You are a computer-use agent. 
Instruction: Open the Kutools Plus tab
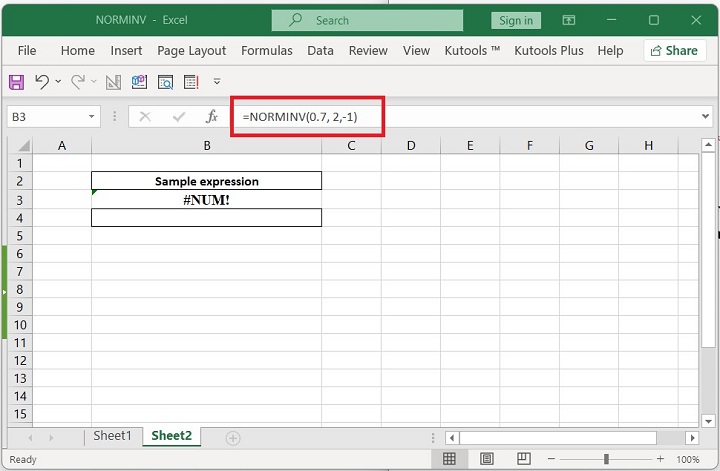click(x=549, y=50)
